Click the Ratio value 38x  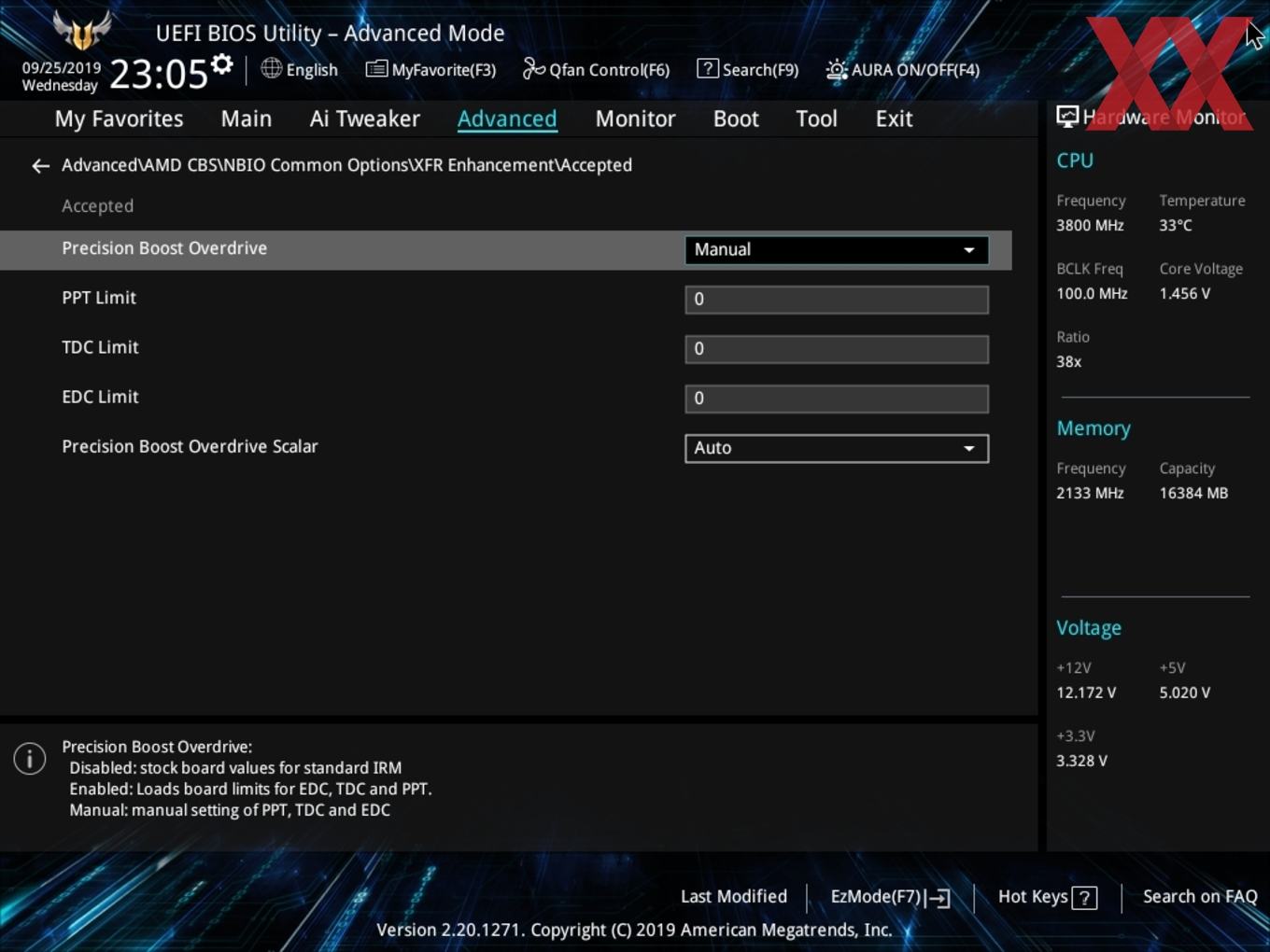tap(1068, 362)
